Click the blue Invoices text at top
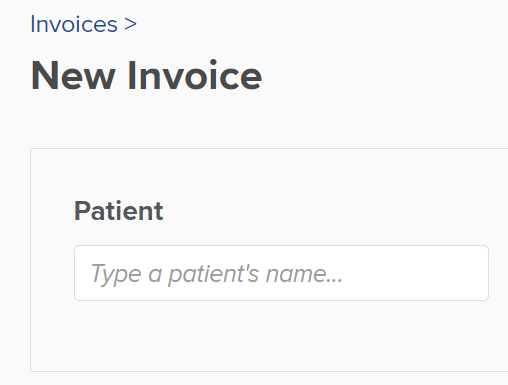The height and width of the screenshot is (385, 508). click(74, 24)
